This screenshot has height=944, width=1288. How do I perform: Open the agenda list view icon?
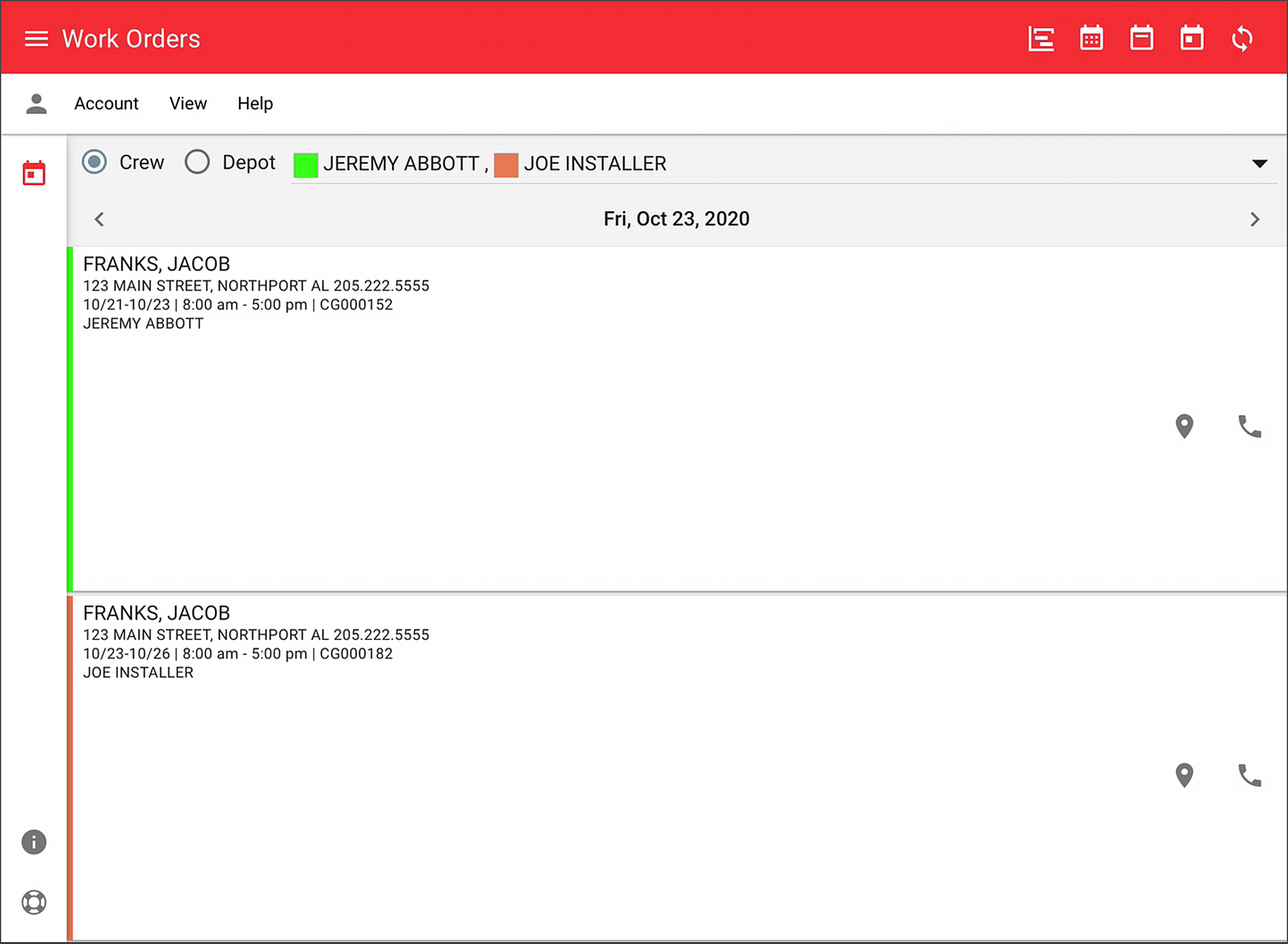click(x=1040, y=38)
